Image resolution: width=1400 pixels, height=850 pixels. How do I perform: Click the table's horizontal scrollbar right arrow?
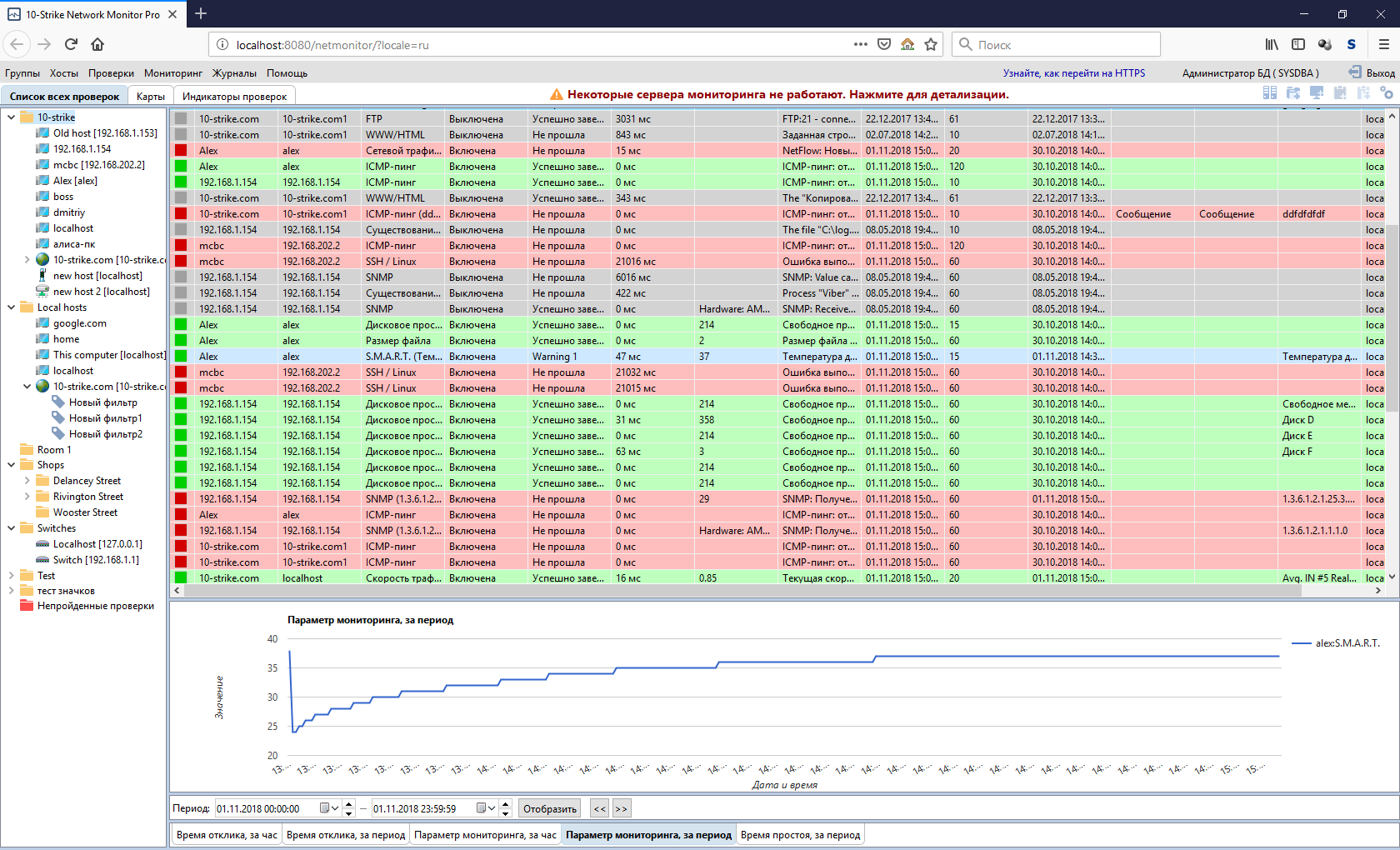click(x=1377, y=590)
